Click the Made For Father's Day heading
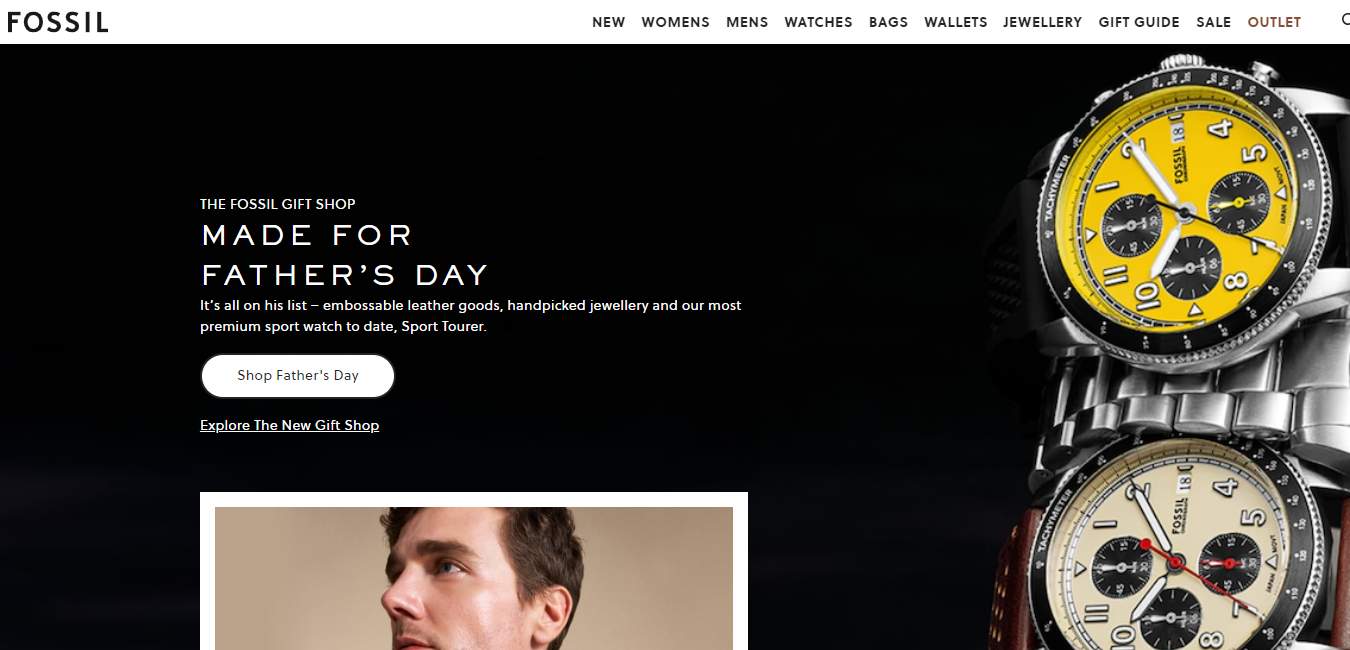Image resolution: width=1350 pixels, height=650 pixels. pyautogui.click(x=344, y=254)
